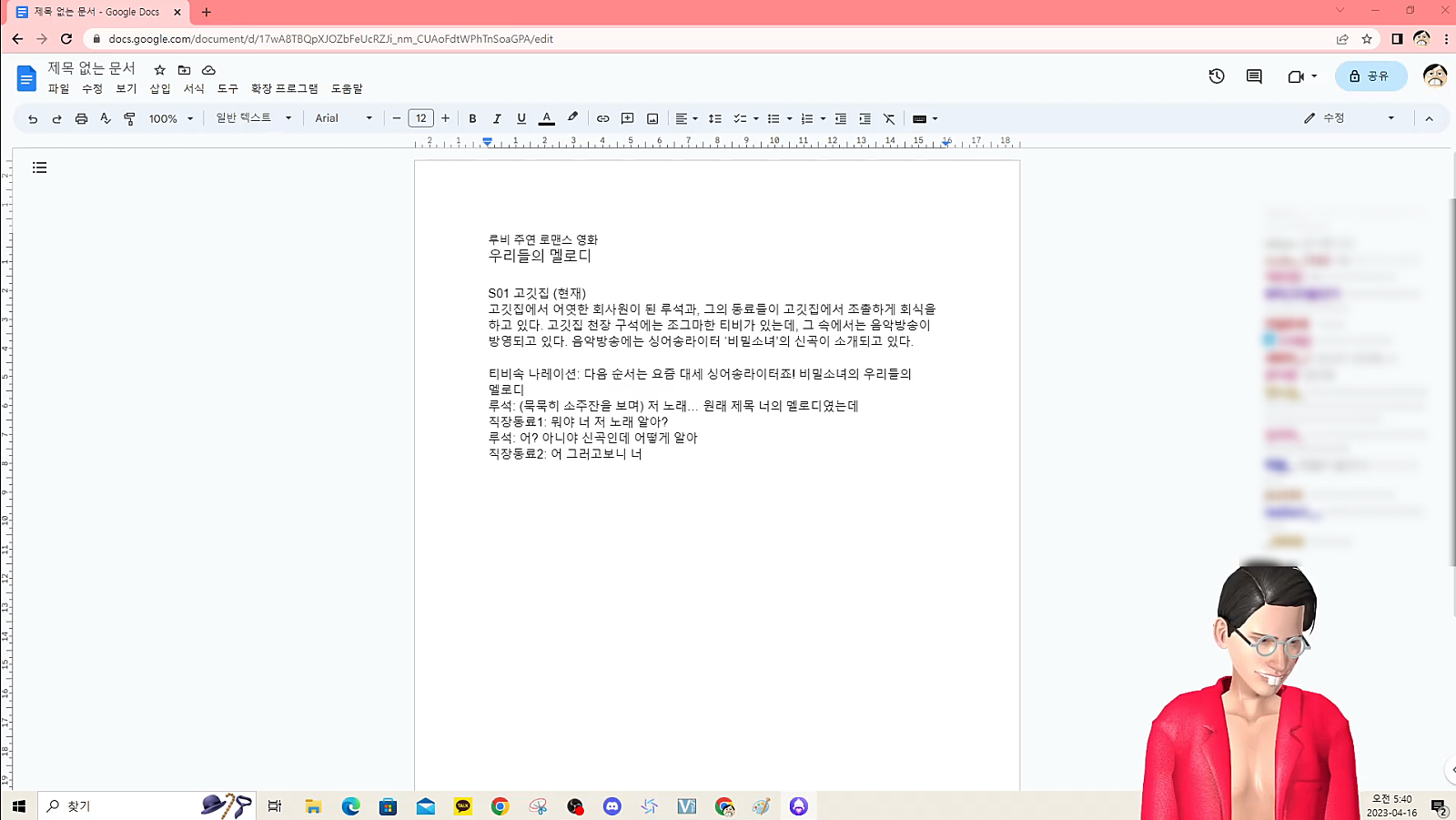Toggle Bold formatting

[x=472, y=118]
